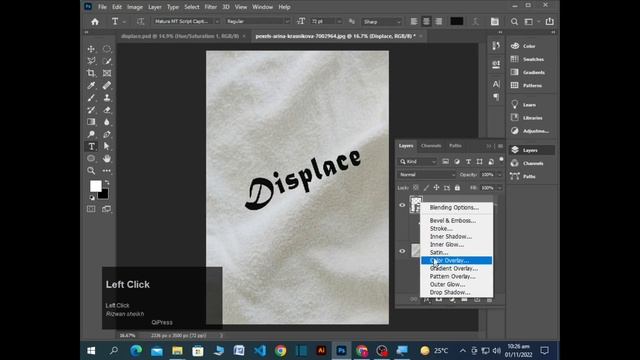Image resolution: width=640 pixels, height=360 pixels.
Task: Click the Home icon in options bar
Action: (x=95, y=22)
